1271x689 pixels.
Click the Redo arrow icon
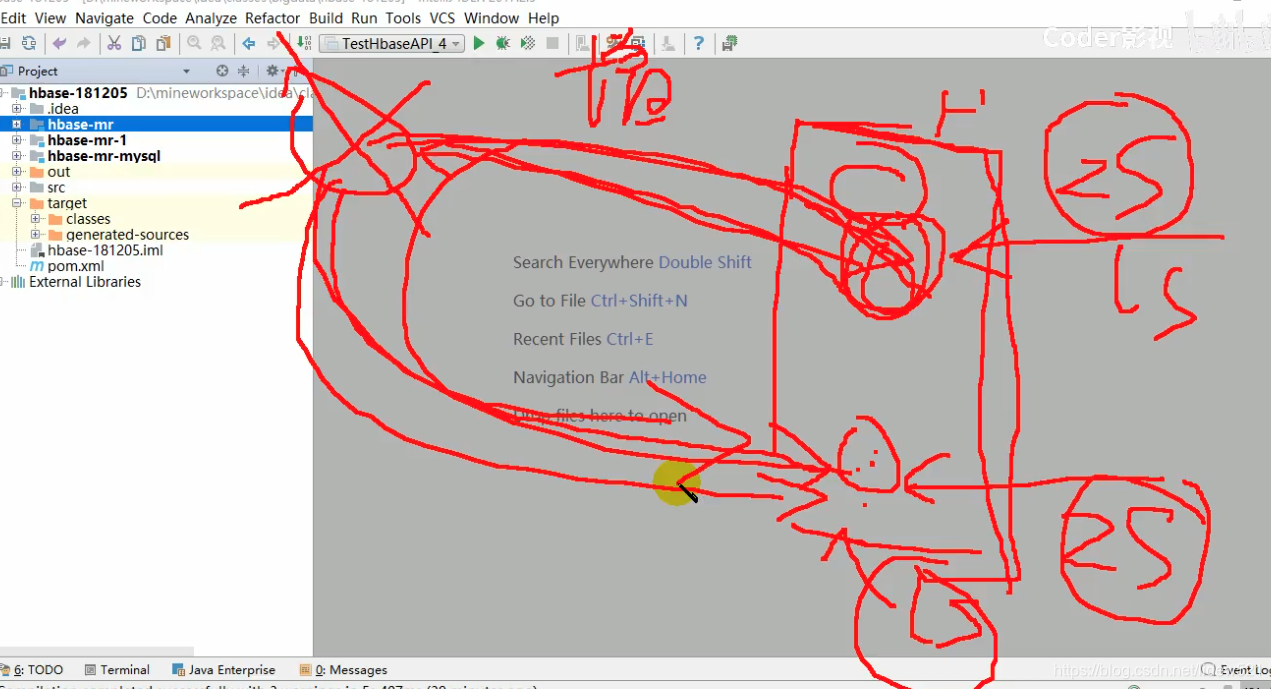83,43
